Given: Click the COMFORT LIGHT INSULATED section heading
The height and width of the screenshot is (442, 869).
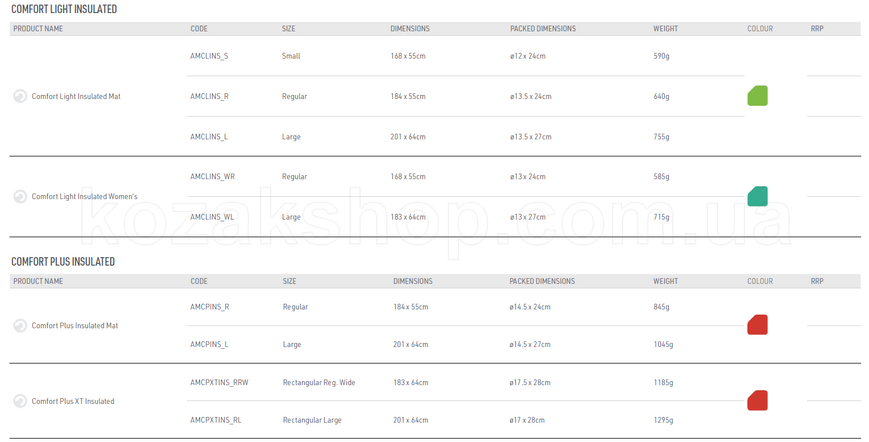Looking at the screenshot, I should [64, 9].
